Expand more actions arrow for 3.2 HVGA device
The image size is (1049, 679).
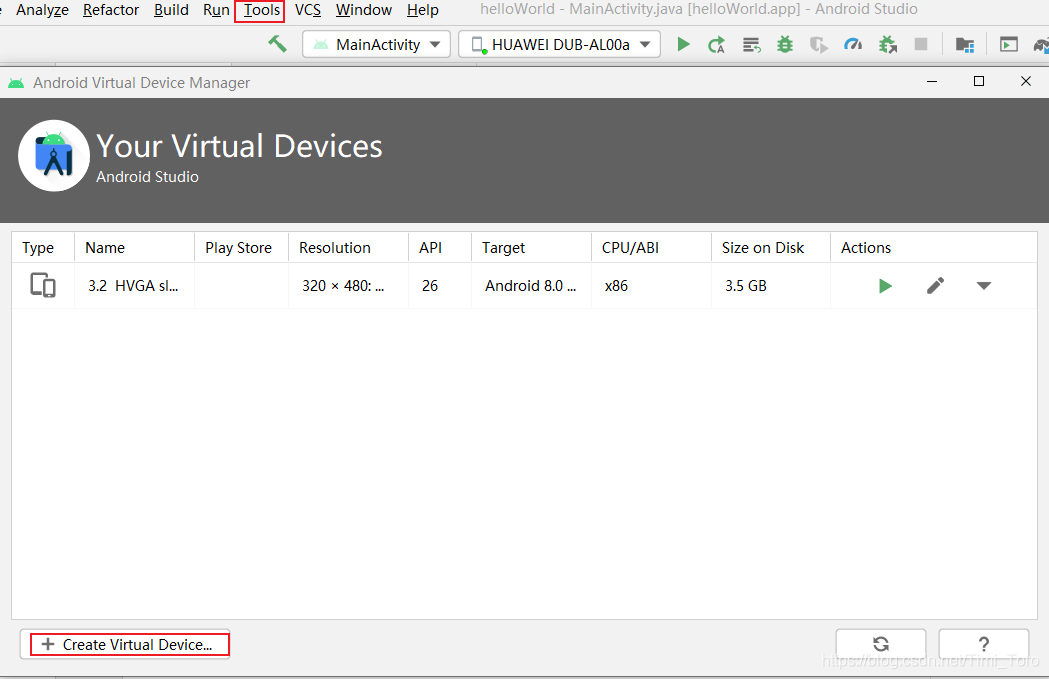(x=983, y=286)
